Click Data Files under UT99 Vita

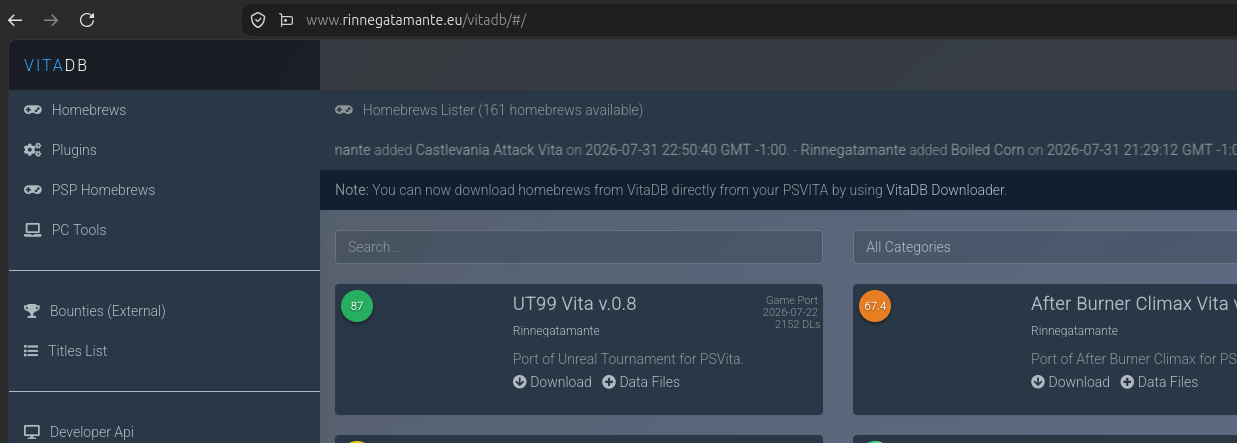click(x=650, y=382)
